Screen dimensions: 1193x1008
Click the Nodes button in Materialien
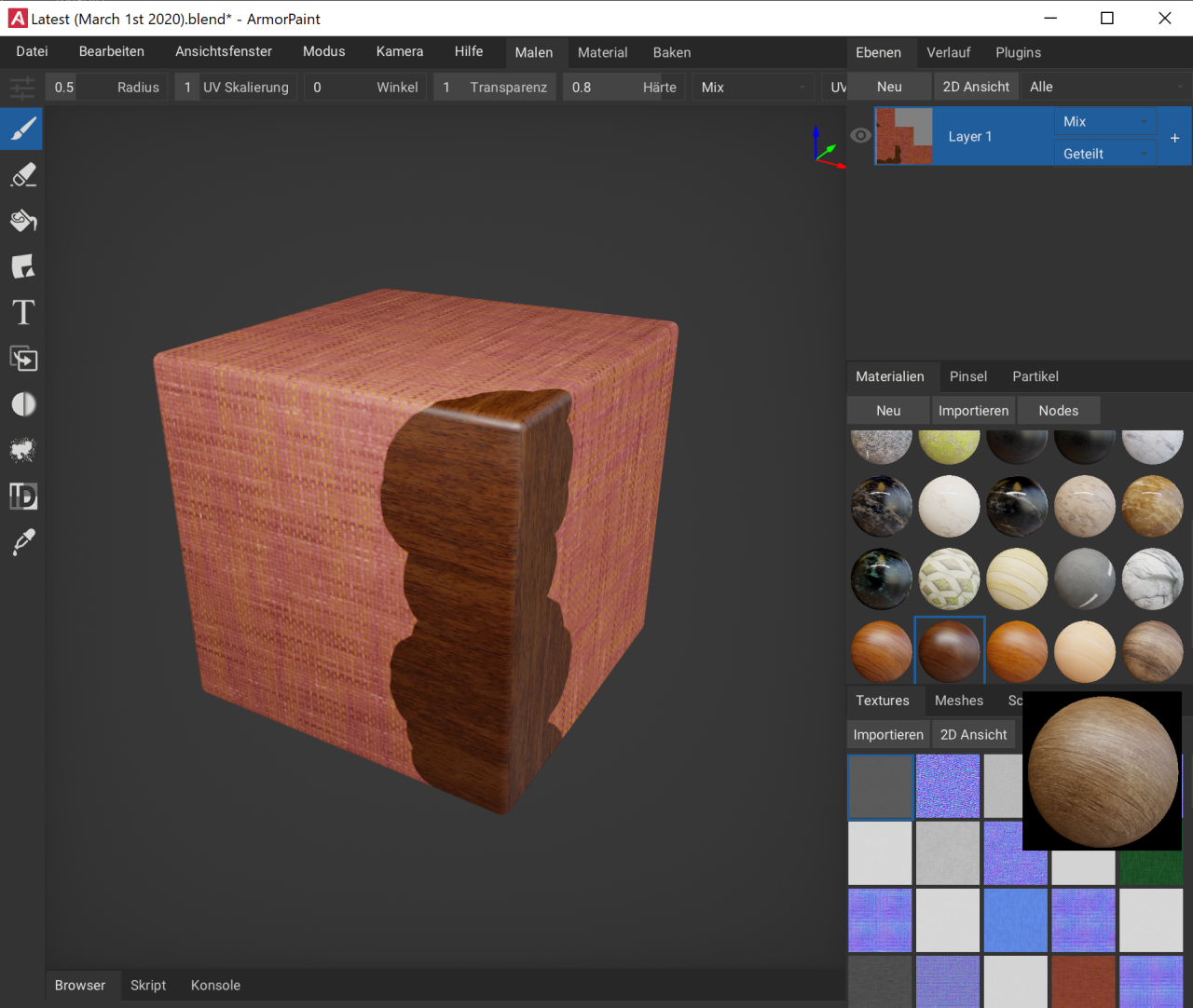(1058, 411)
